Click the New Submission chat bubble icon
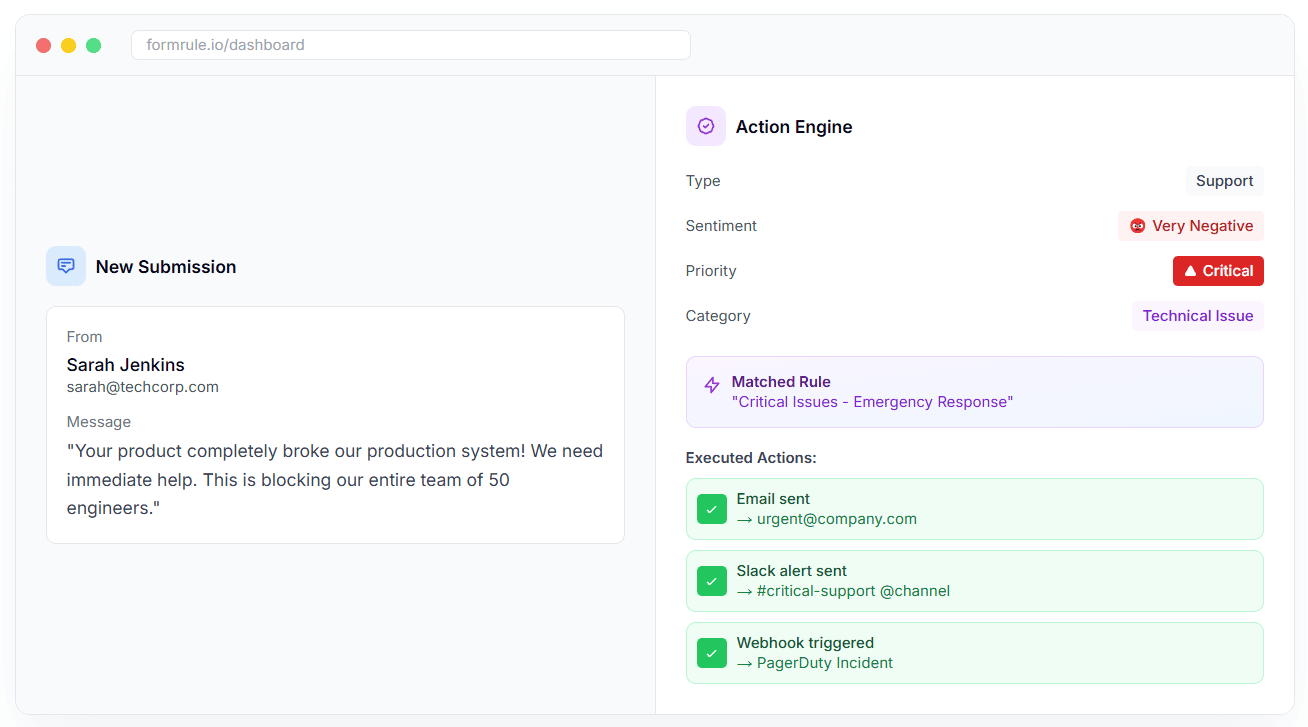The image size is (1308, 727). 66,266
